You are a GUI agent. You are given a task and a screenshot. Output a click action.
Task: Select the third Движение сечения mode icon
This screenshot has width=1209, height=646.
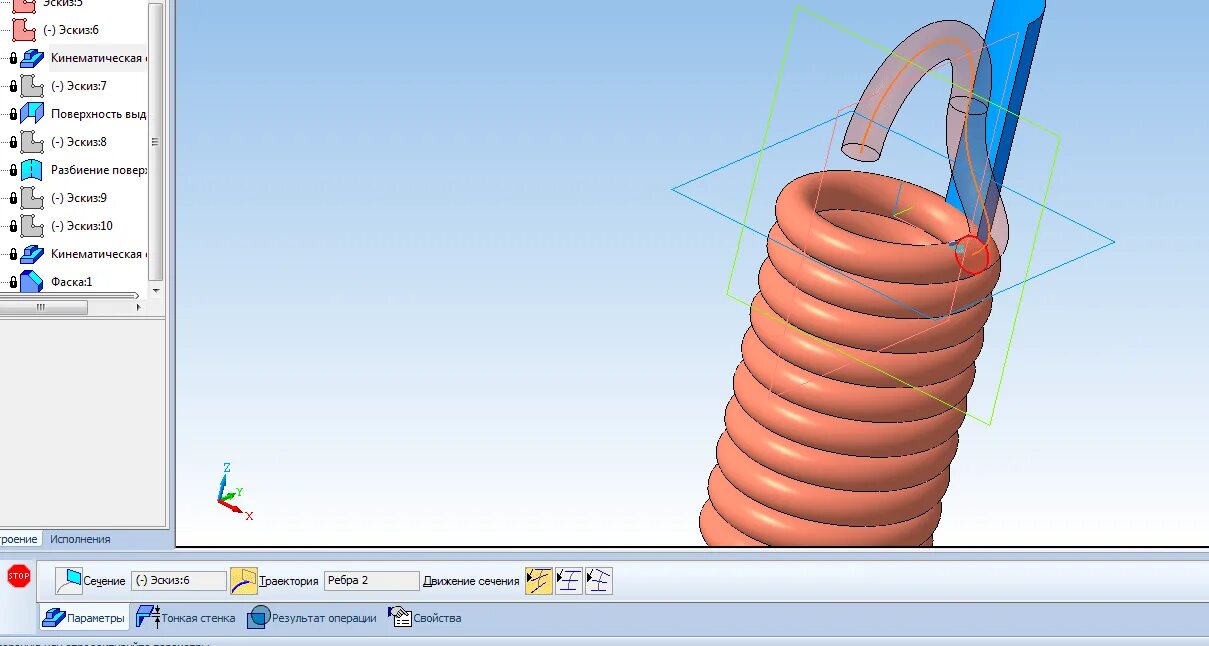(599, 581)
